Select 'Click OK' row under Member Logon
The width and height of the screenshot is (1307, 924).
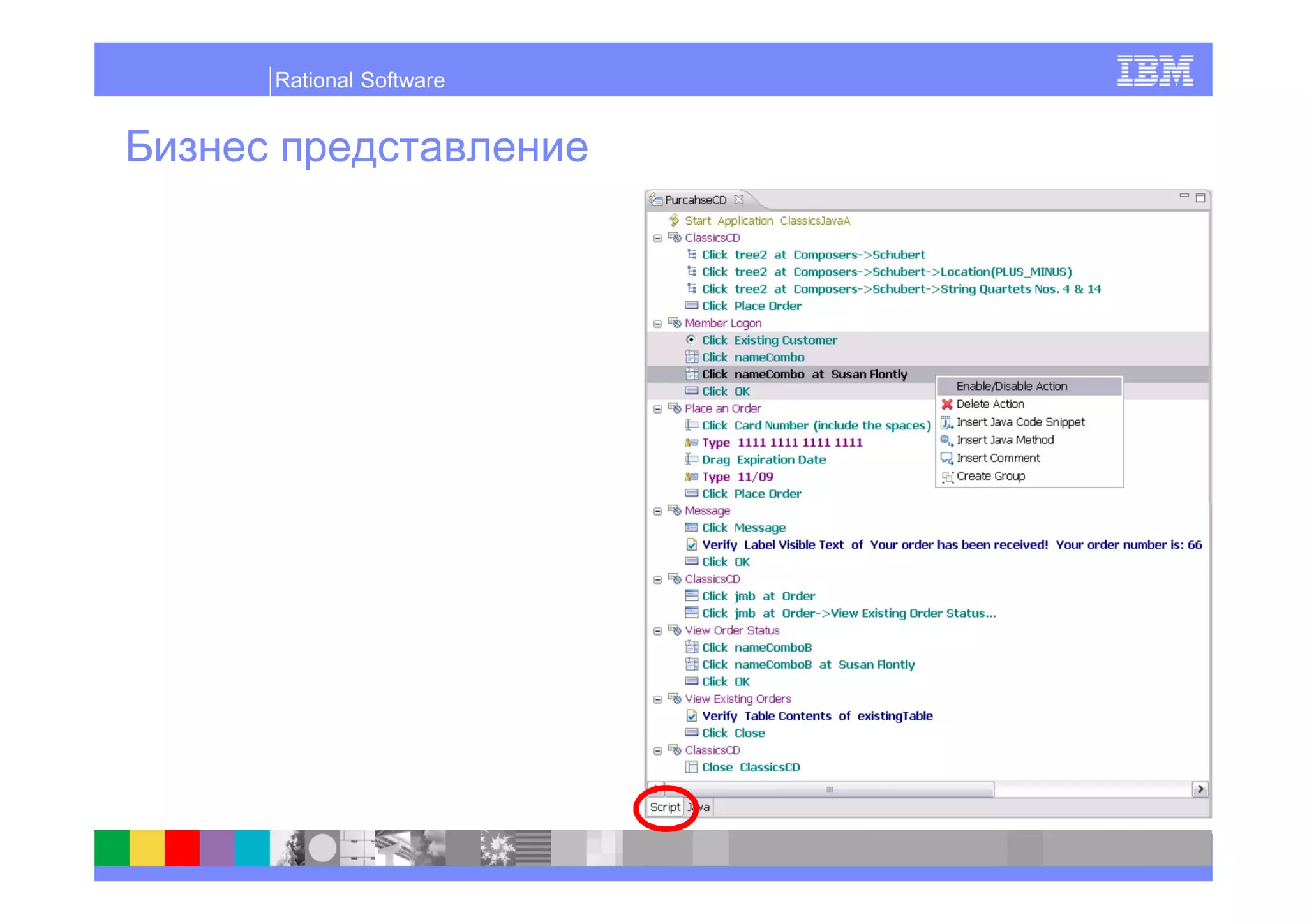[x=928, y=391]
